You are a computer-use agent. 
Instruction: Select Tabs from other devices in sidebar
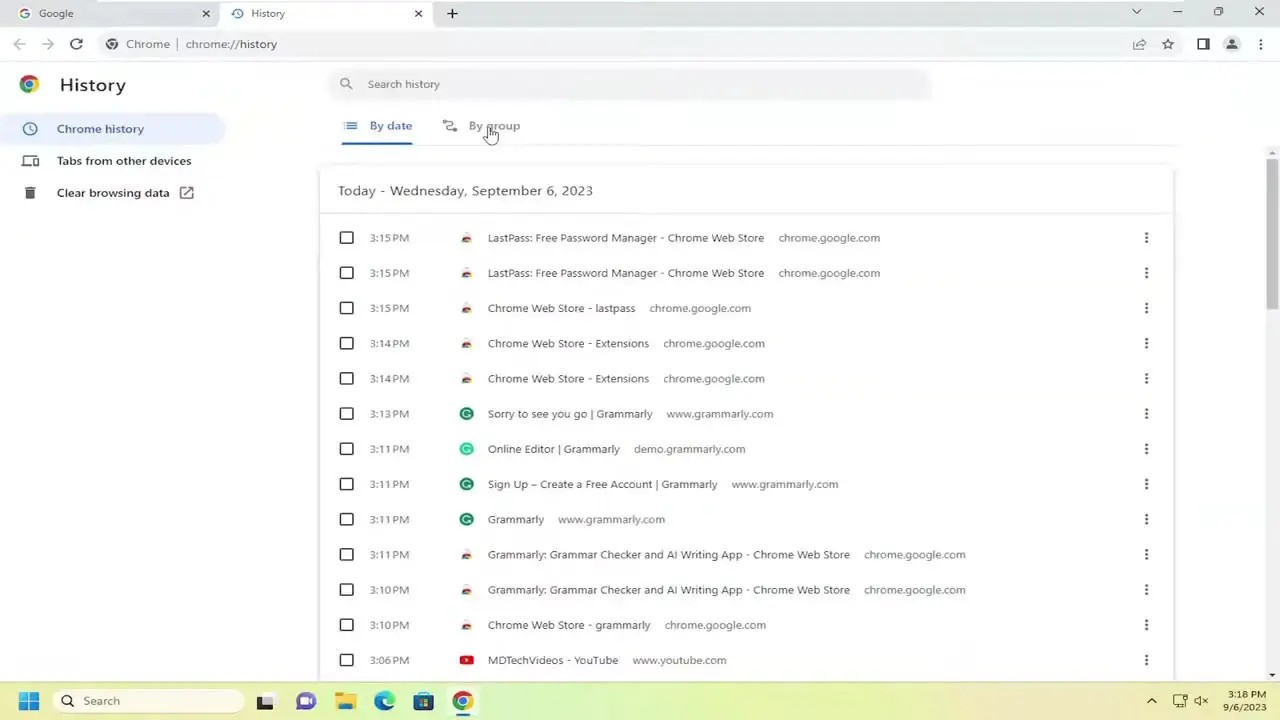(124, 161)
